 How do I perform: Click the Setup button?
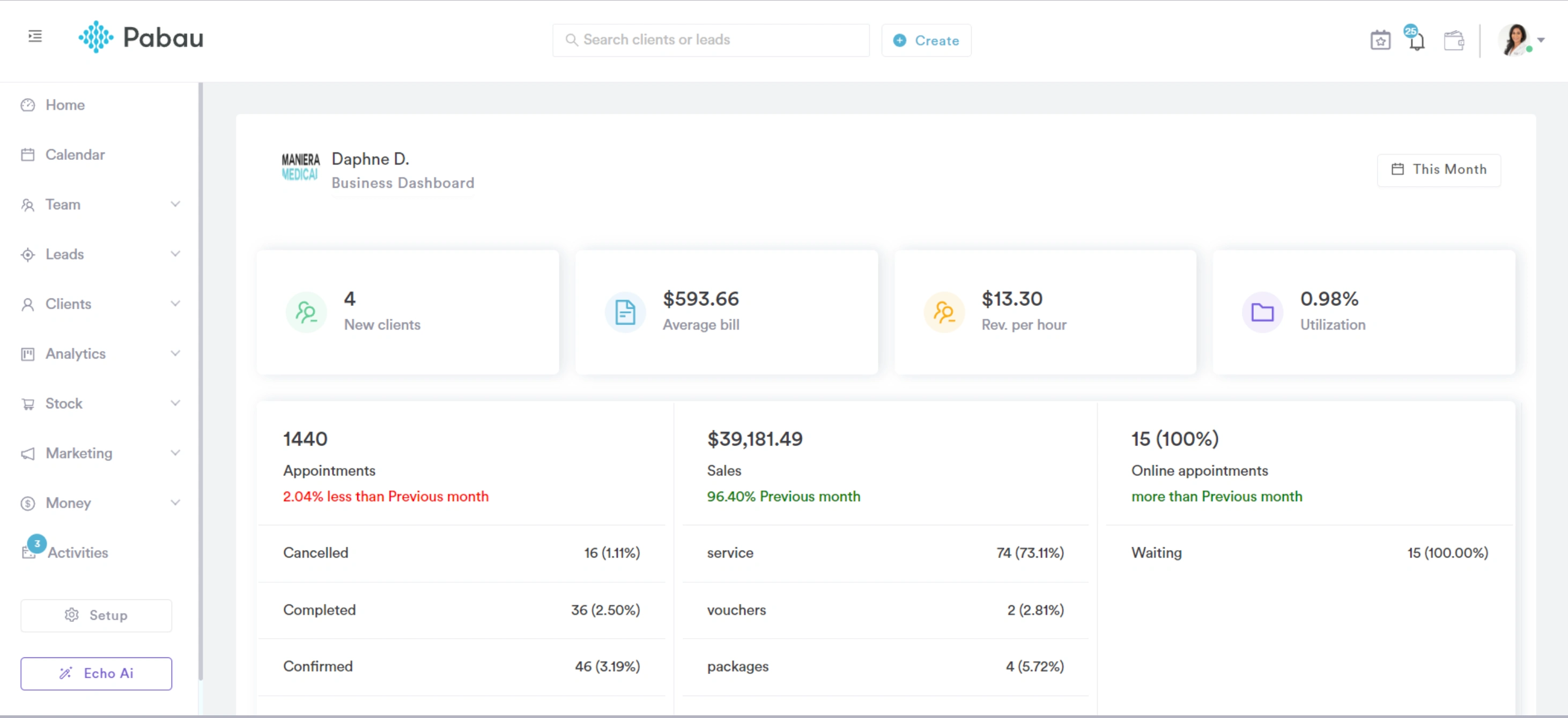click(x=96, y=615)
